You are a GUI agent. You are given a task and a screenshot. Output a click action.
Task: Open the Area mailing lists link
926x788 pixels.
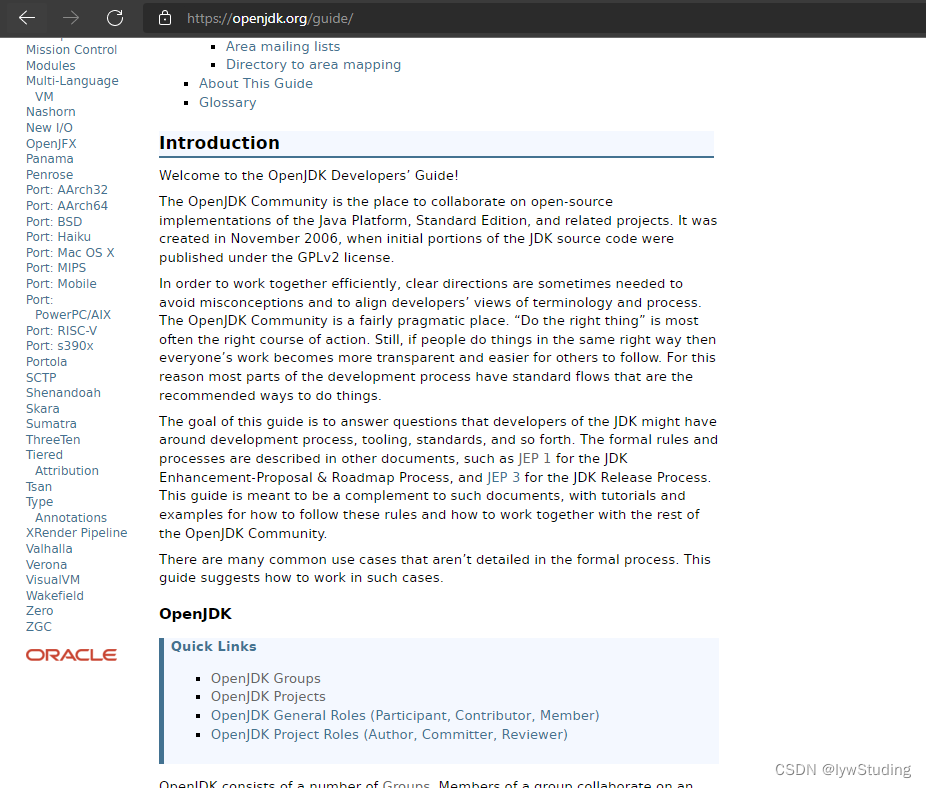[283, 47]
